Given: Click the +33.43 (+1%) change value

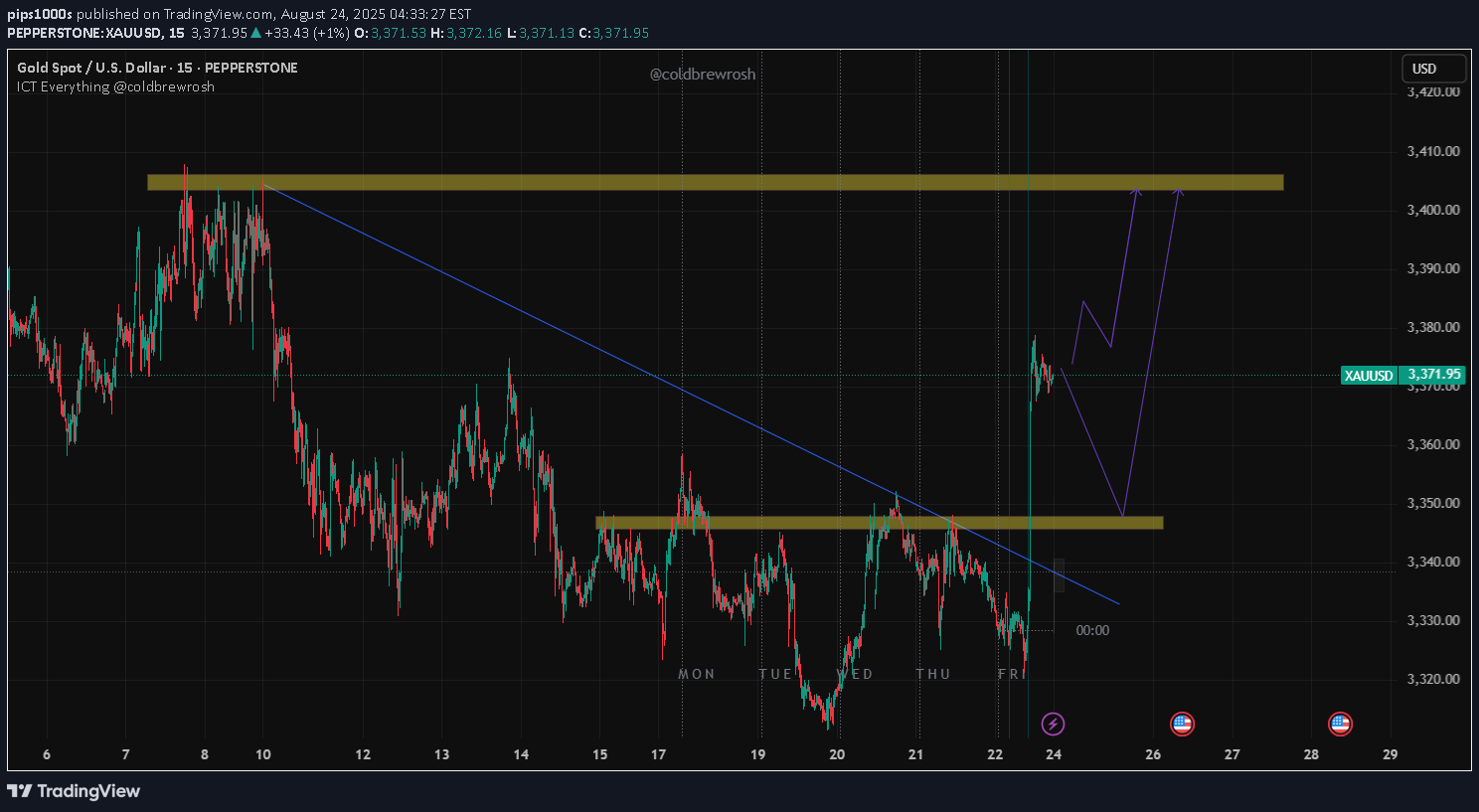Looking at the screenshot, I should pyautogui.click(x=306, y=33).
